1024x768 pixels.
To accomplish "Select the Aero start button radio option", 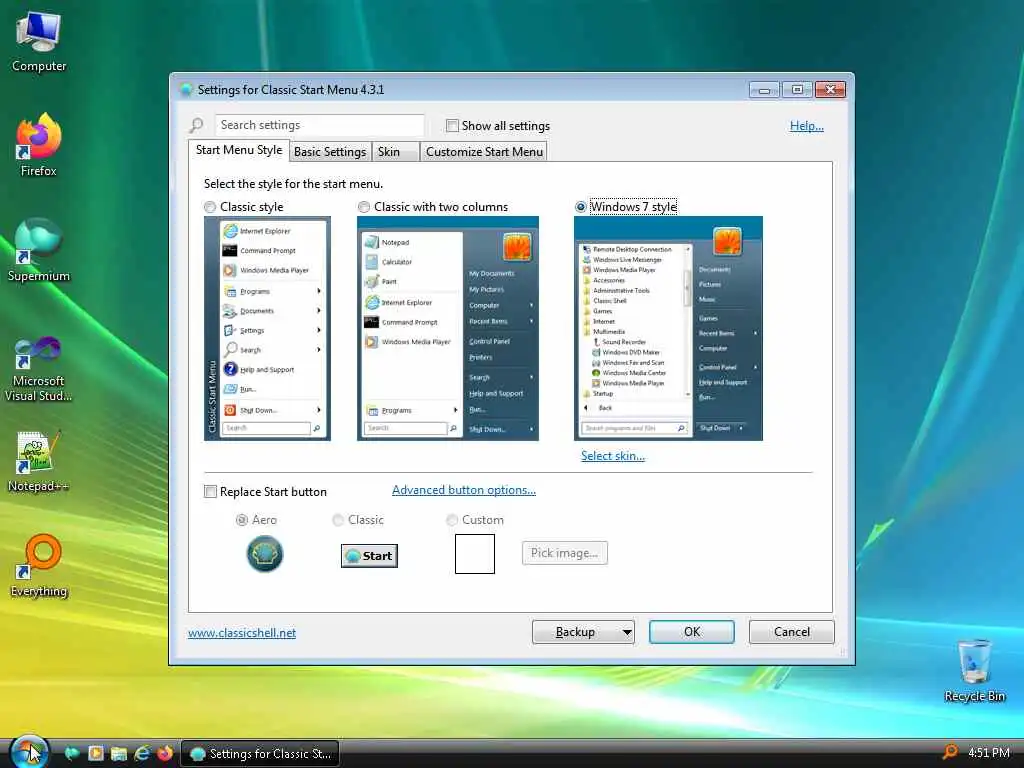I will tap(242, 520).
